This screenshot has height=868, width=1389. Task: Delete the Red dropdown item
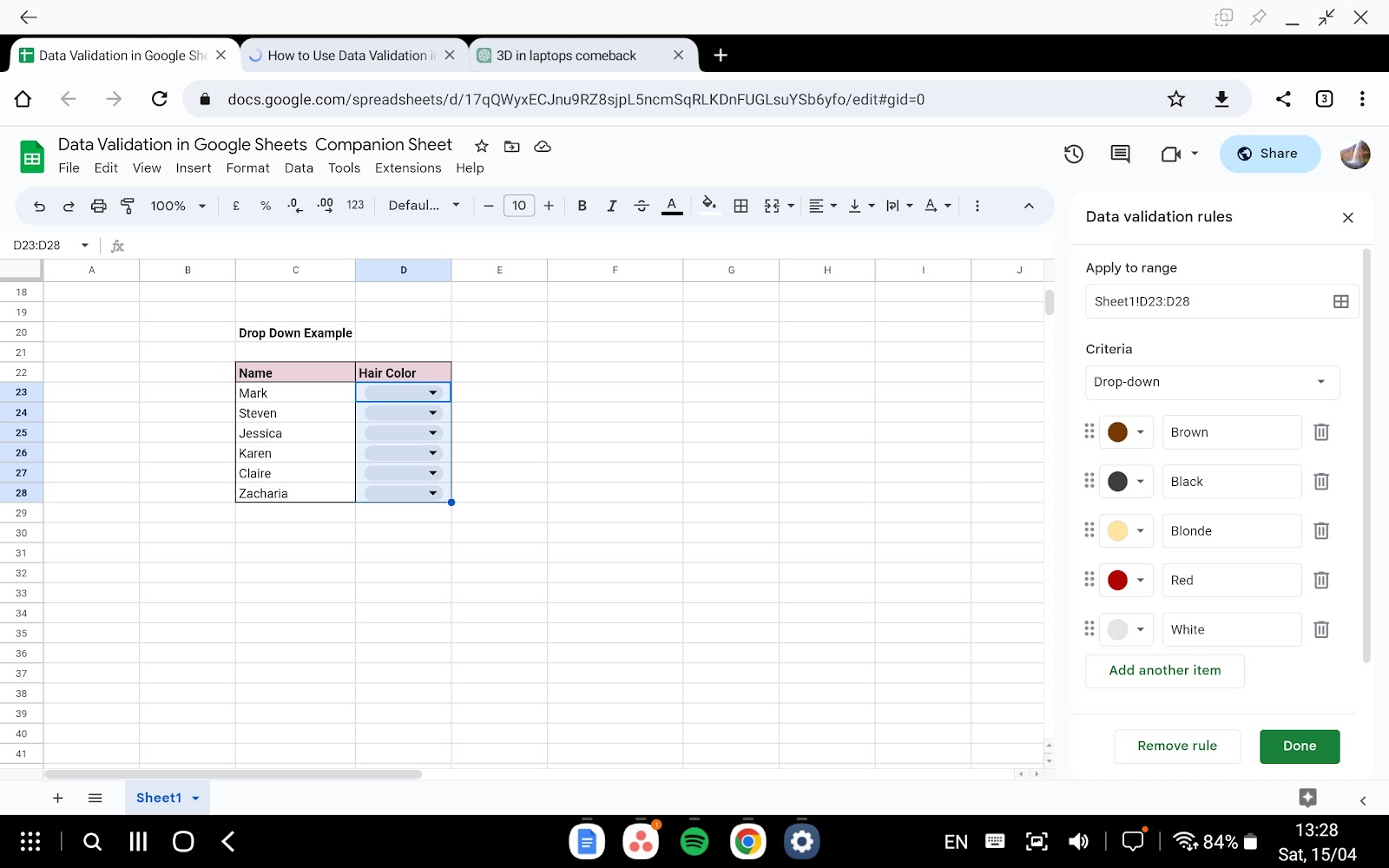(1321, 581)
